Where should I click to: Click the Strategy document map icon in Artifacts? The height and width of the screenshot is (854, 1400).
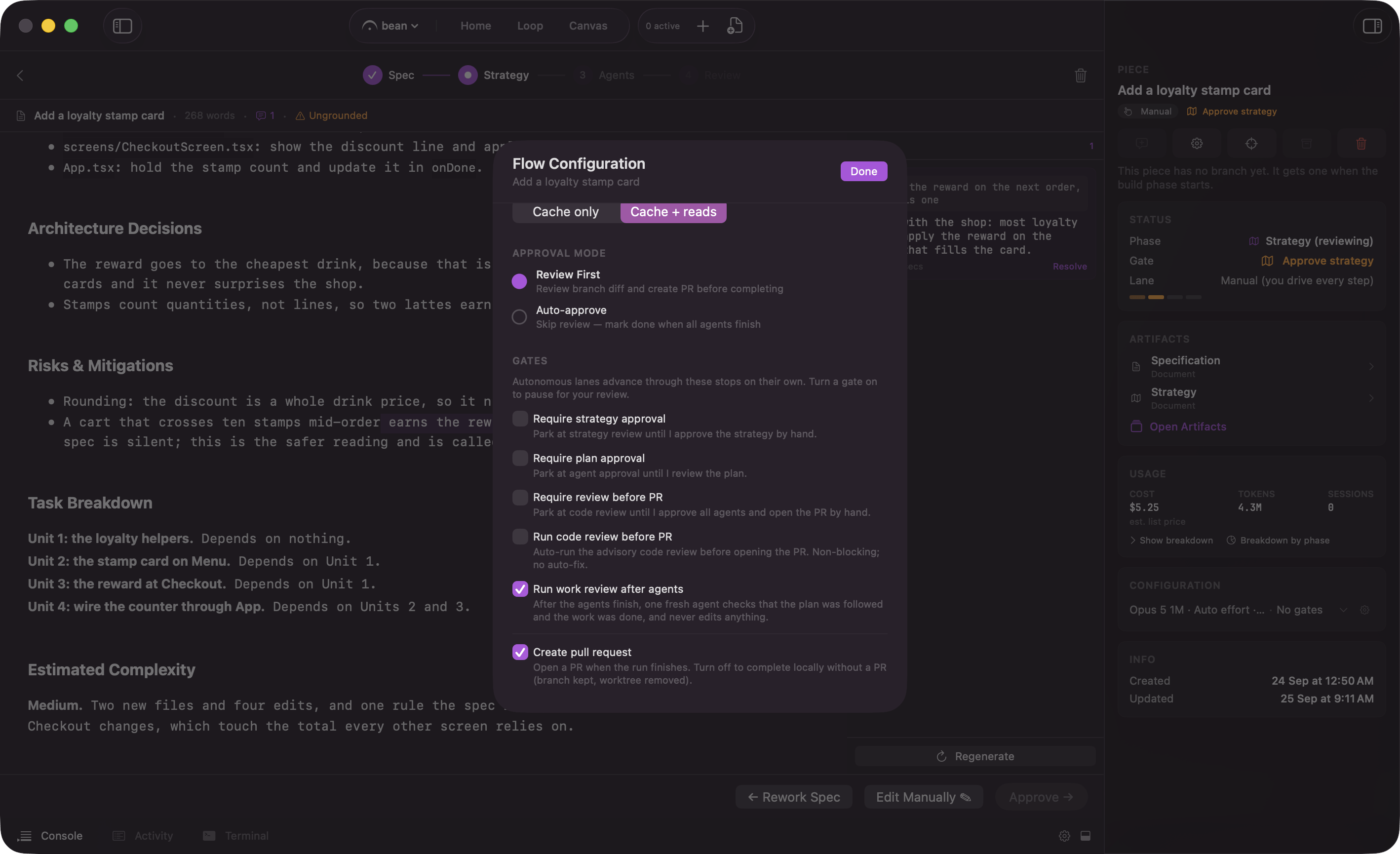click(1135, 399)
